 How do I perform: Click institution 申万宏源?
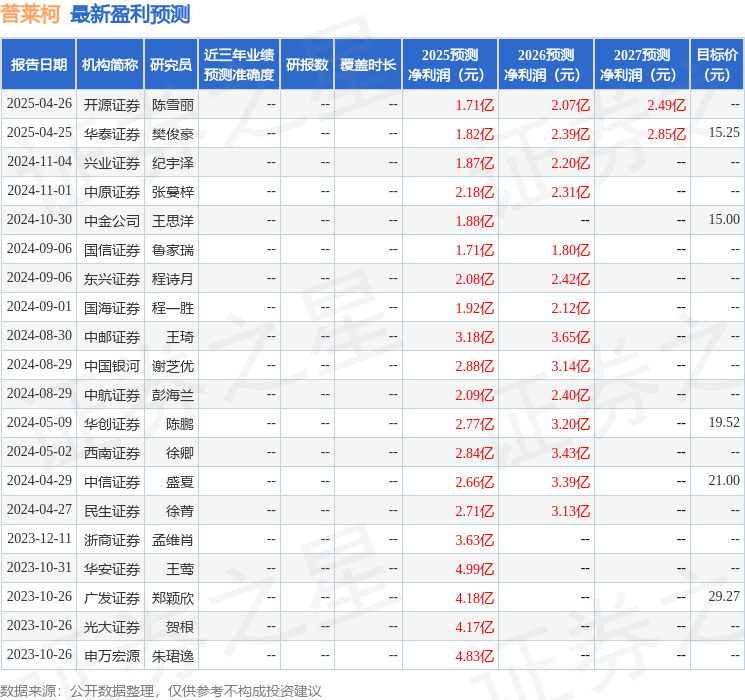pyautogui.click(x=112, y=656)
